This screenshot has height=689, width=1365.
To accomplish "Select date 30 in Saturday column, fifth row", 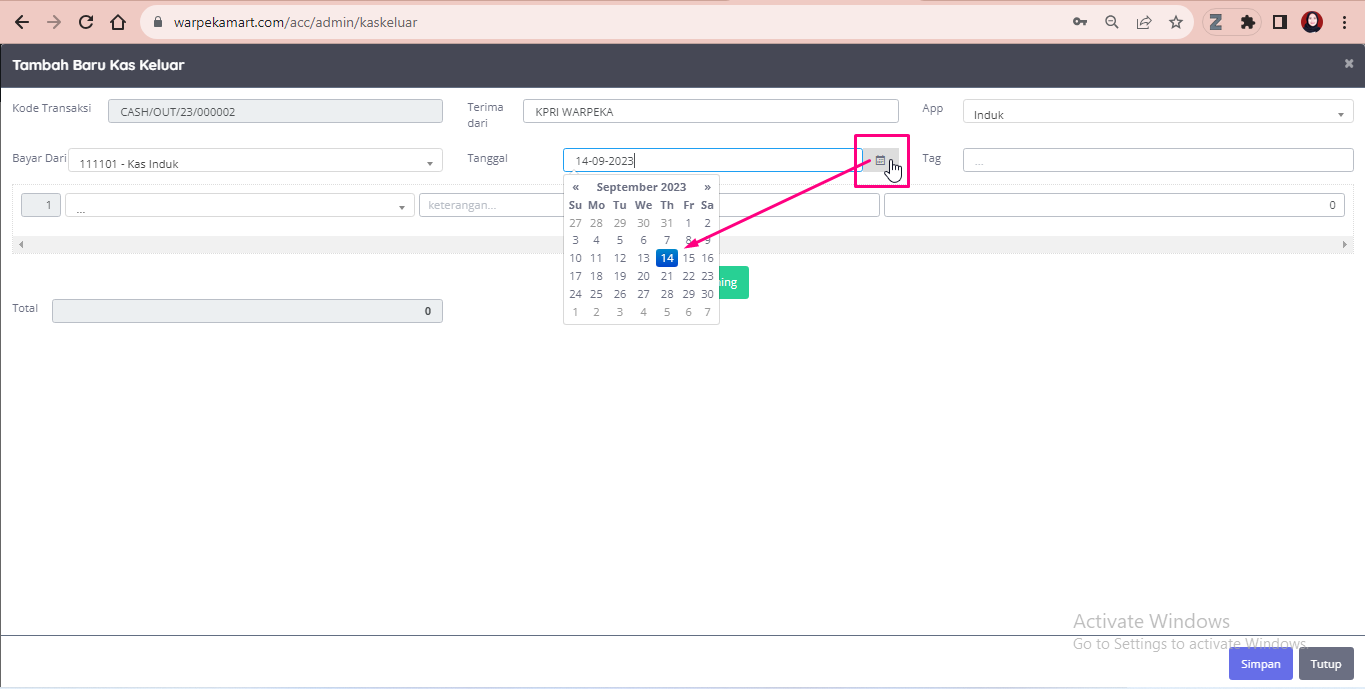I will 707,294.
